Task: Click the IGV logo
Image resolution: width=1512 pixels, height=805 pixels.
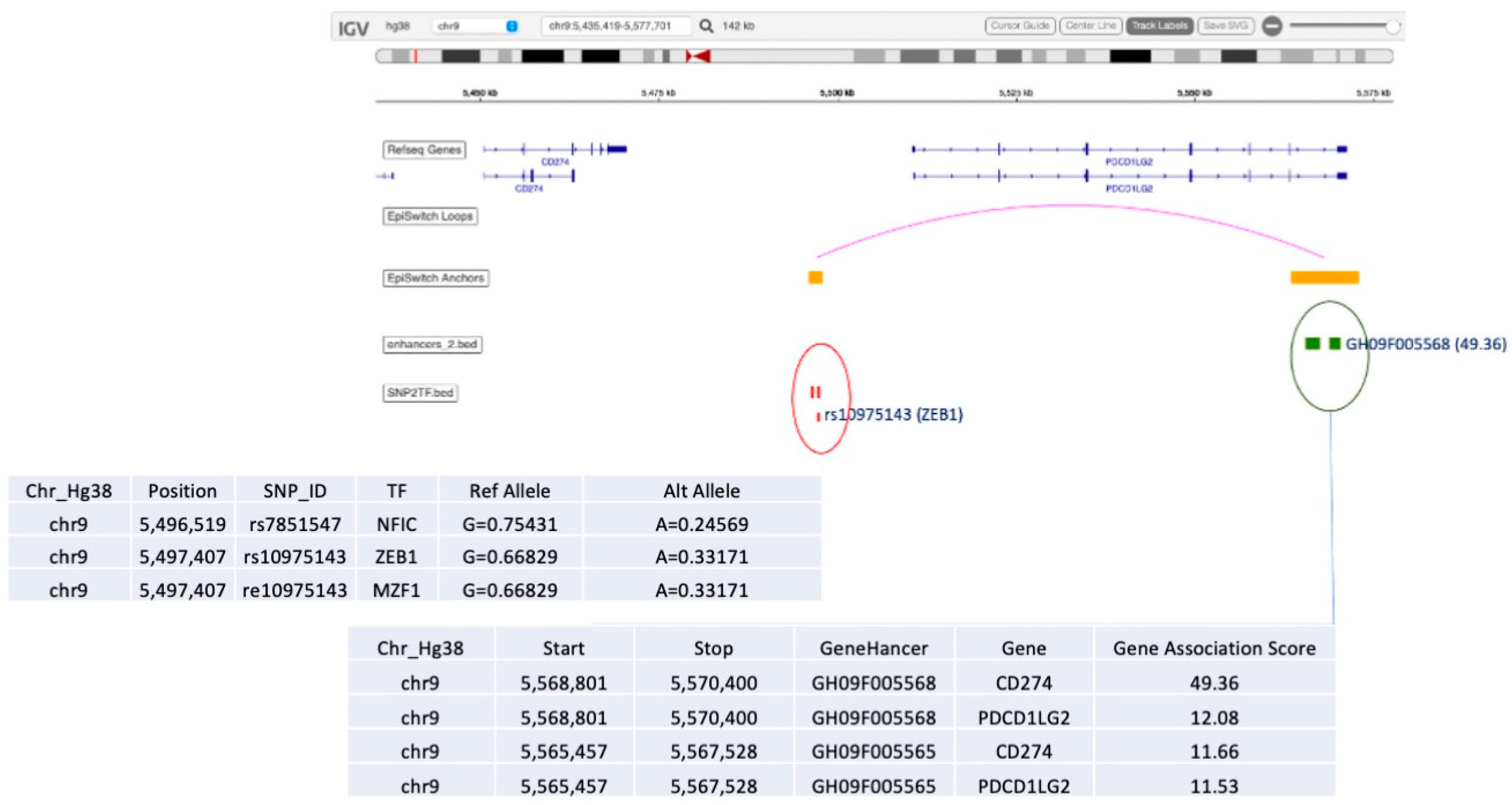Action: [353, 28]
